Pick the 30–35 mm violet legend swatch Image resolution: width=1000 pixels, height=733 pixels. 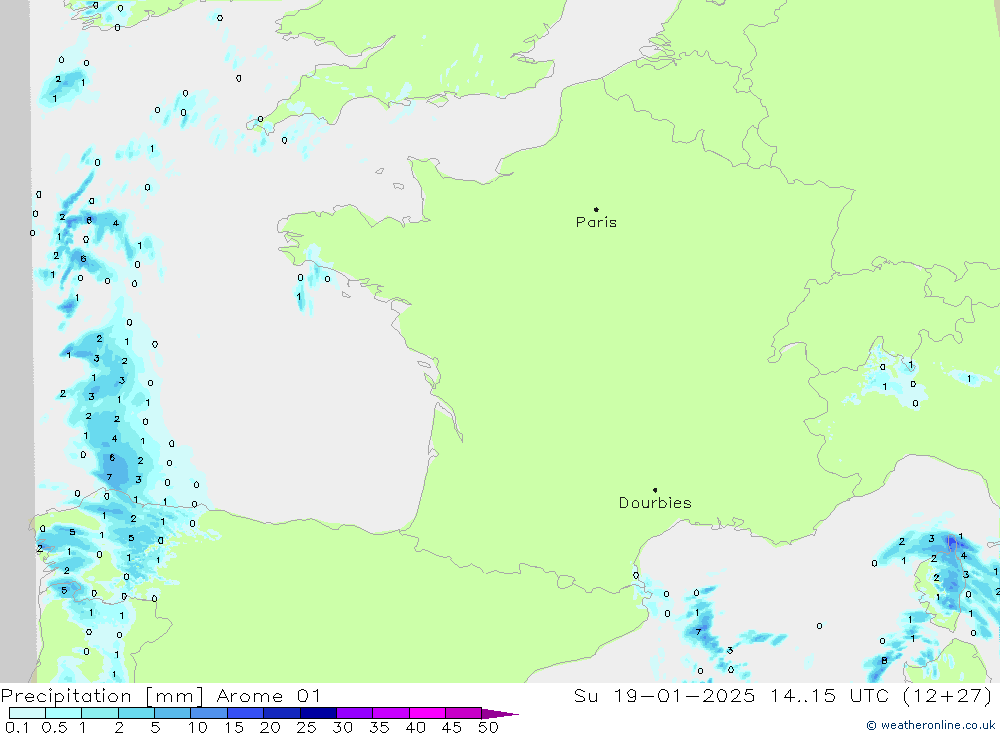click(355, 713)
